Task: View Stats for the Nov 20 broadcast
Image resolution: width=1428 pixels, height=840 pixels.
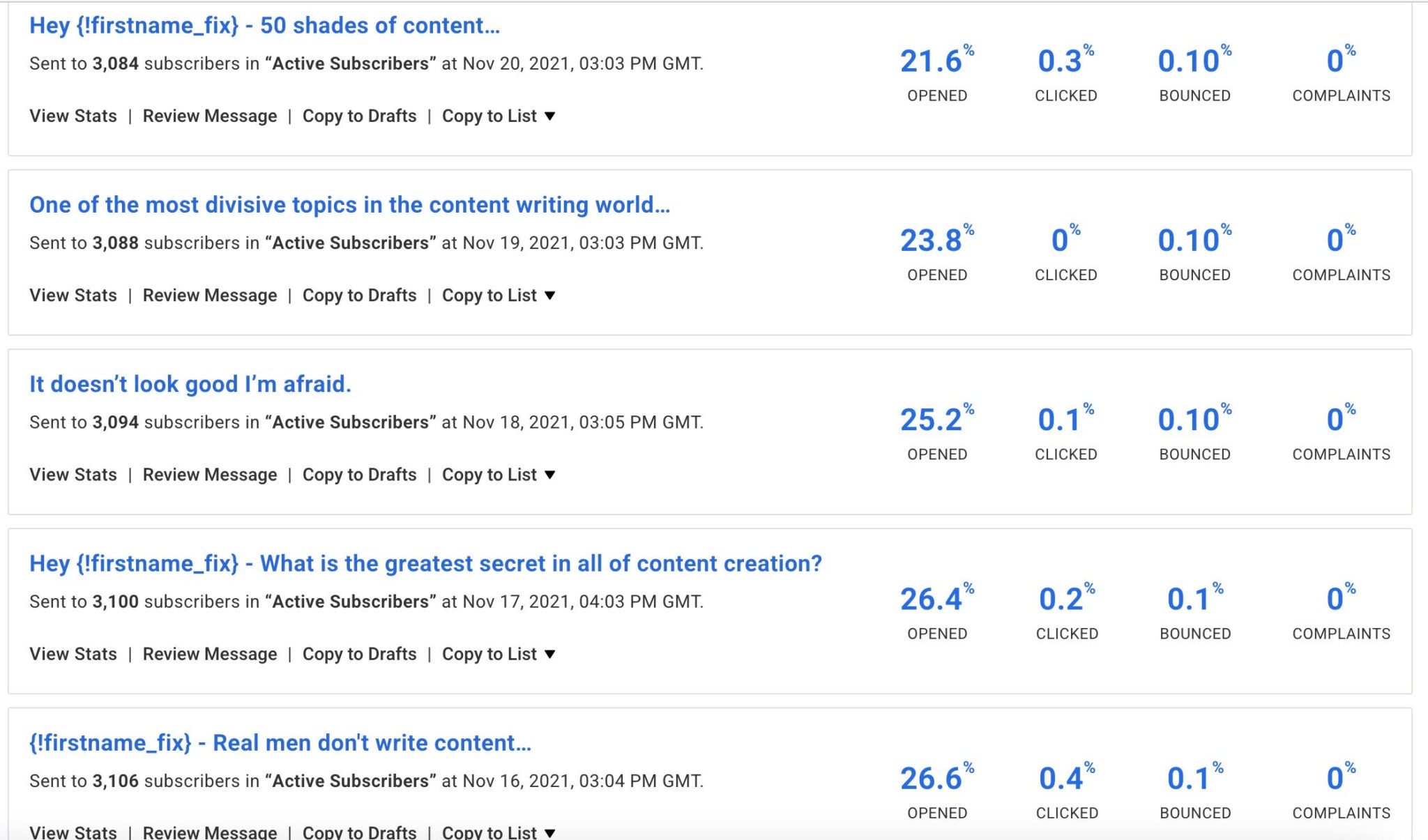Action: pos(73,116)
